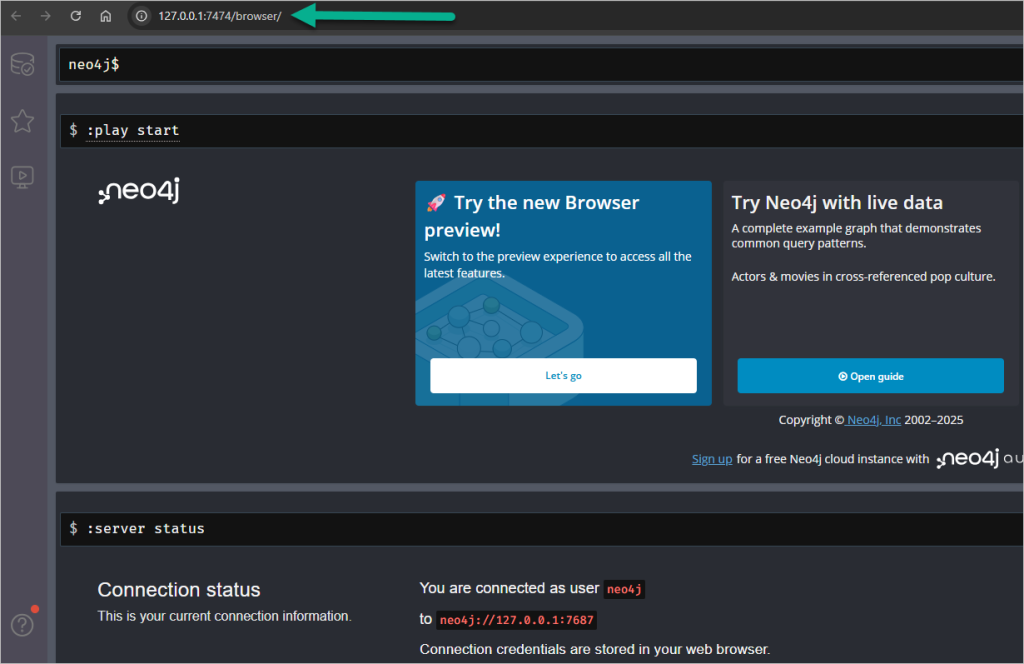The height and width of the screenshot is (664, 1024).
Task: Click the 'Try the new Browser preview!' heading
Action: tap(532, 216)
